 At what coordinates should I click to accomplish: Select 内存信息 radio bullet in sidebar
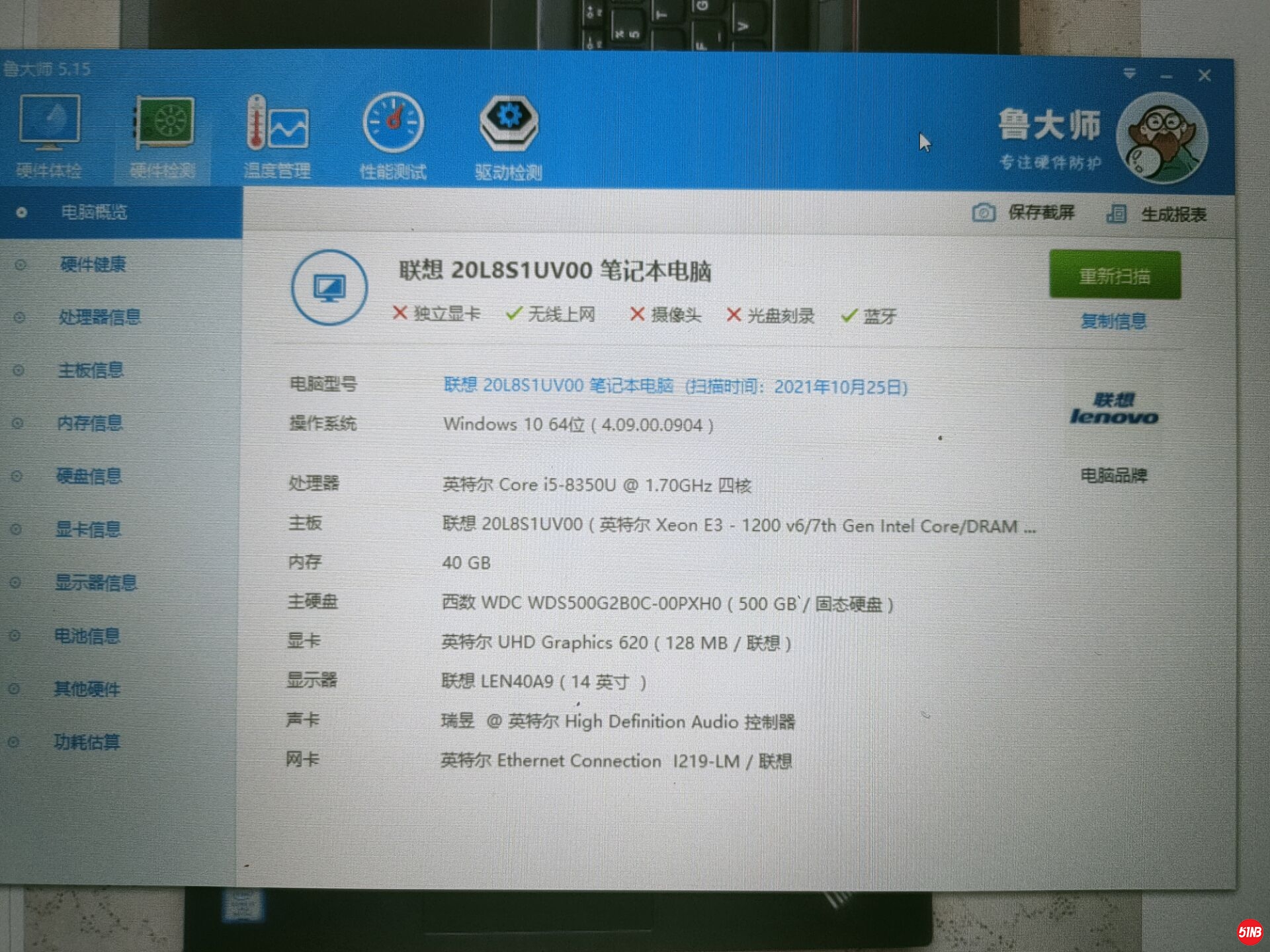click(x=18, y=423)
